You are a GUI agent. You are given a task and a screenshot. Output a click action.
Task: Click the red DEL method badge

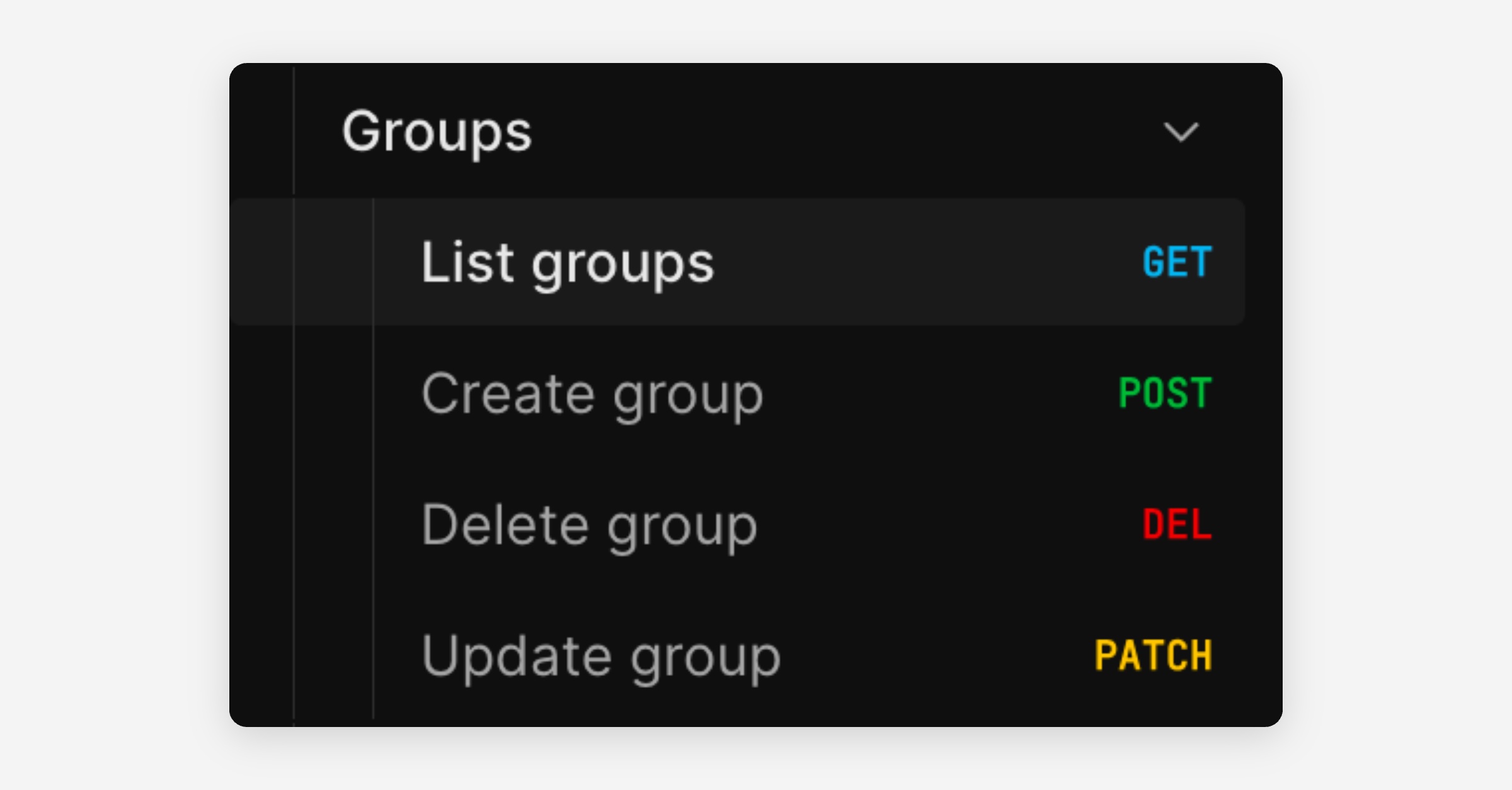1177,524
